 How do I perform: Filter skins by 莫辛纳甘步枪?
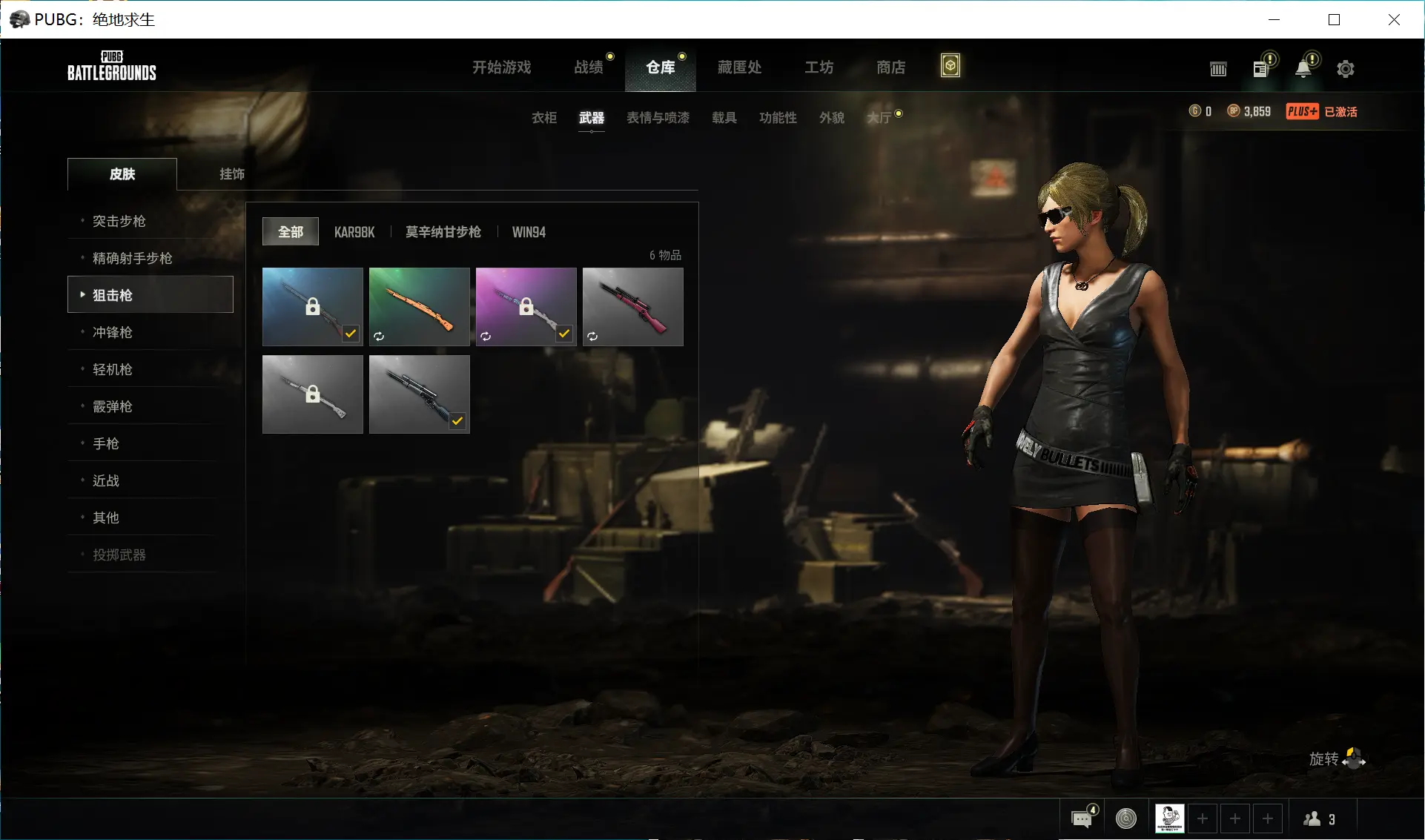point(443,232)
